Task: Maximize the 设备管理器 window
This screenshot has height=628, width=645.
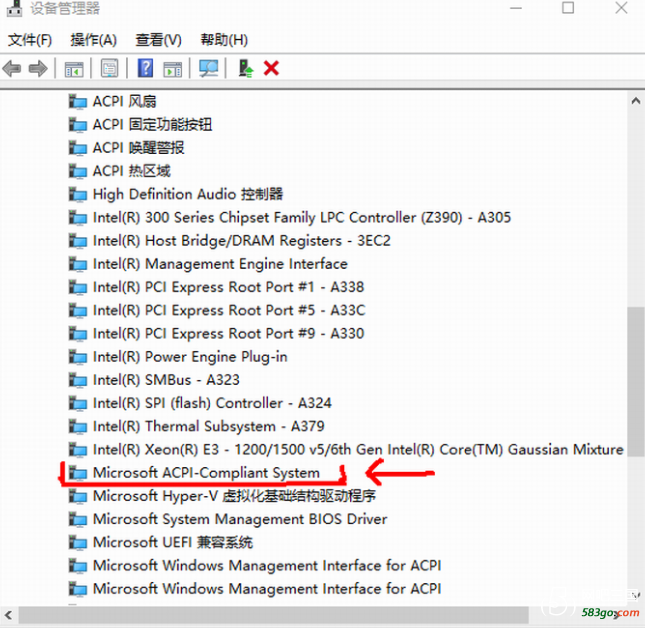Action: click(x=568, y=8)
